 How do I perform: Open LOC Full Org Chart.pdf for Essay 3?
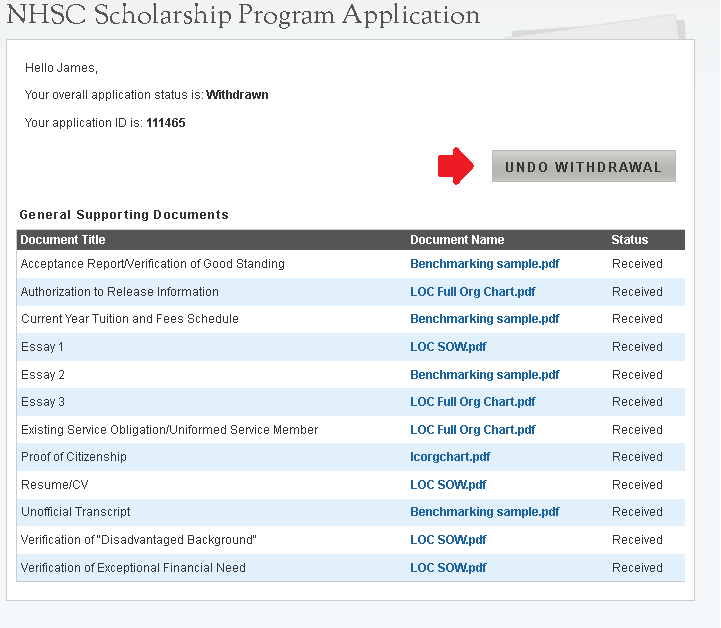pos(472,402)
